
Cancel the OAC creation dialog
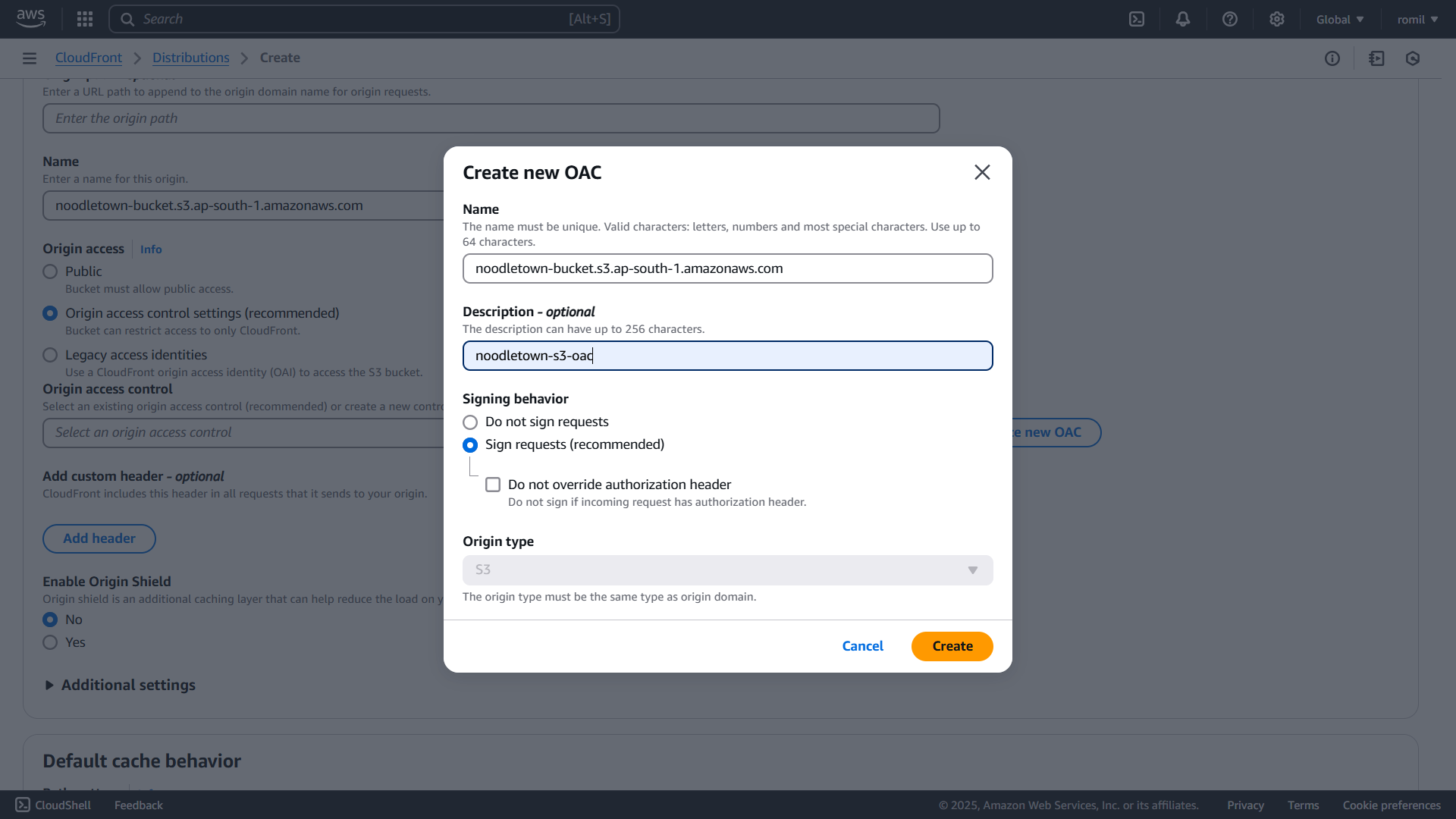[862, 646]
